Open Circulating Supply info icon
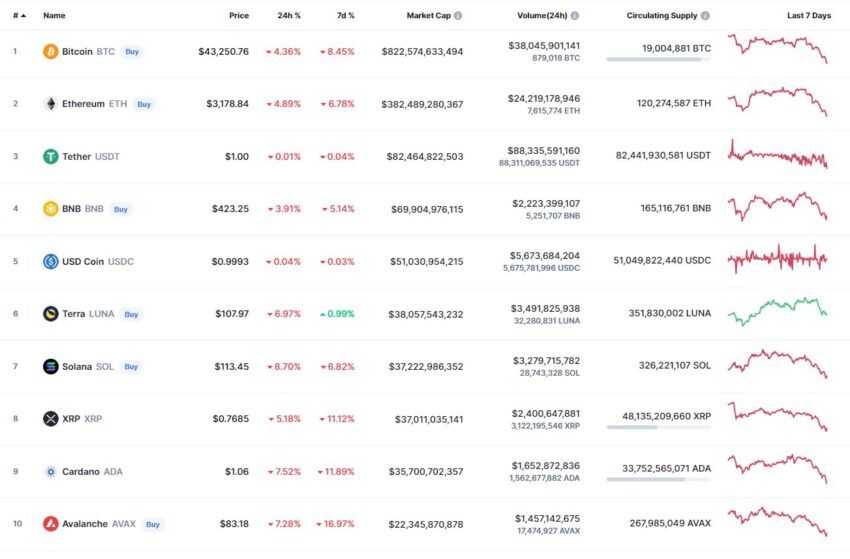Screen dimensions: 850x559 705,16
